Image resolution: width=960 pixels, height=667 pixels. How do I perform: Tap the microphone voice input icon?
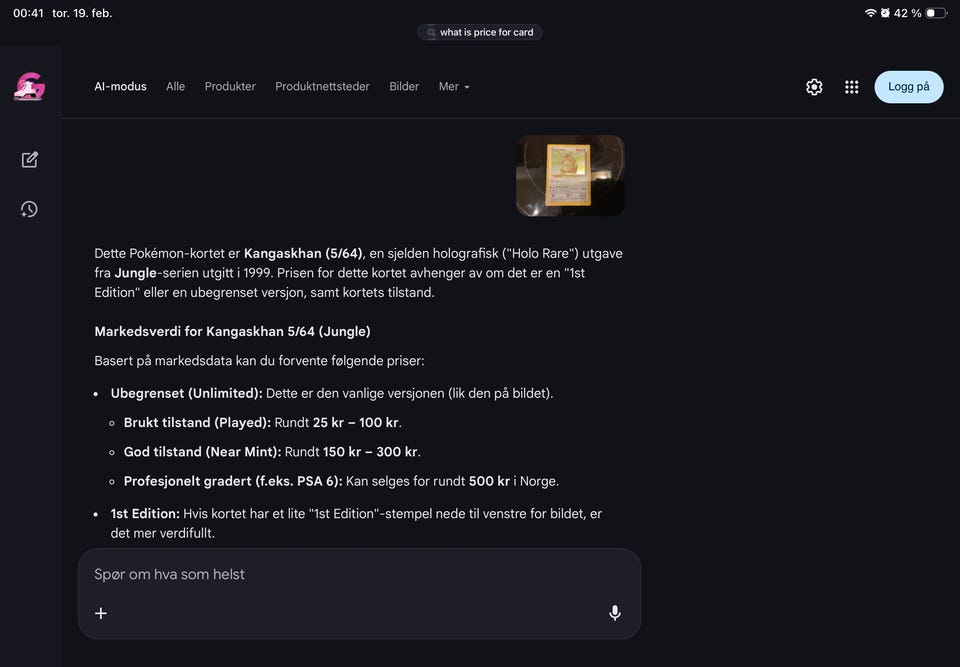pyautogui.click(x=615, y=613)
